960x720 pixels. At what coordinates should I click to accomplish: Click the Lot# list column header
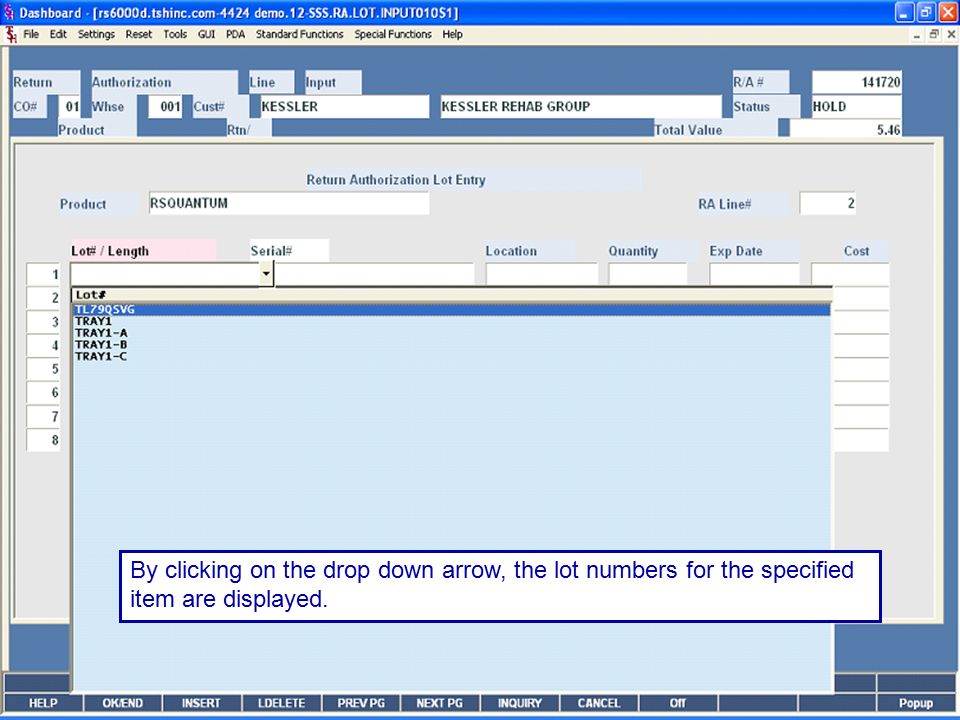[451, 295]
